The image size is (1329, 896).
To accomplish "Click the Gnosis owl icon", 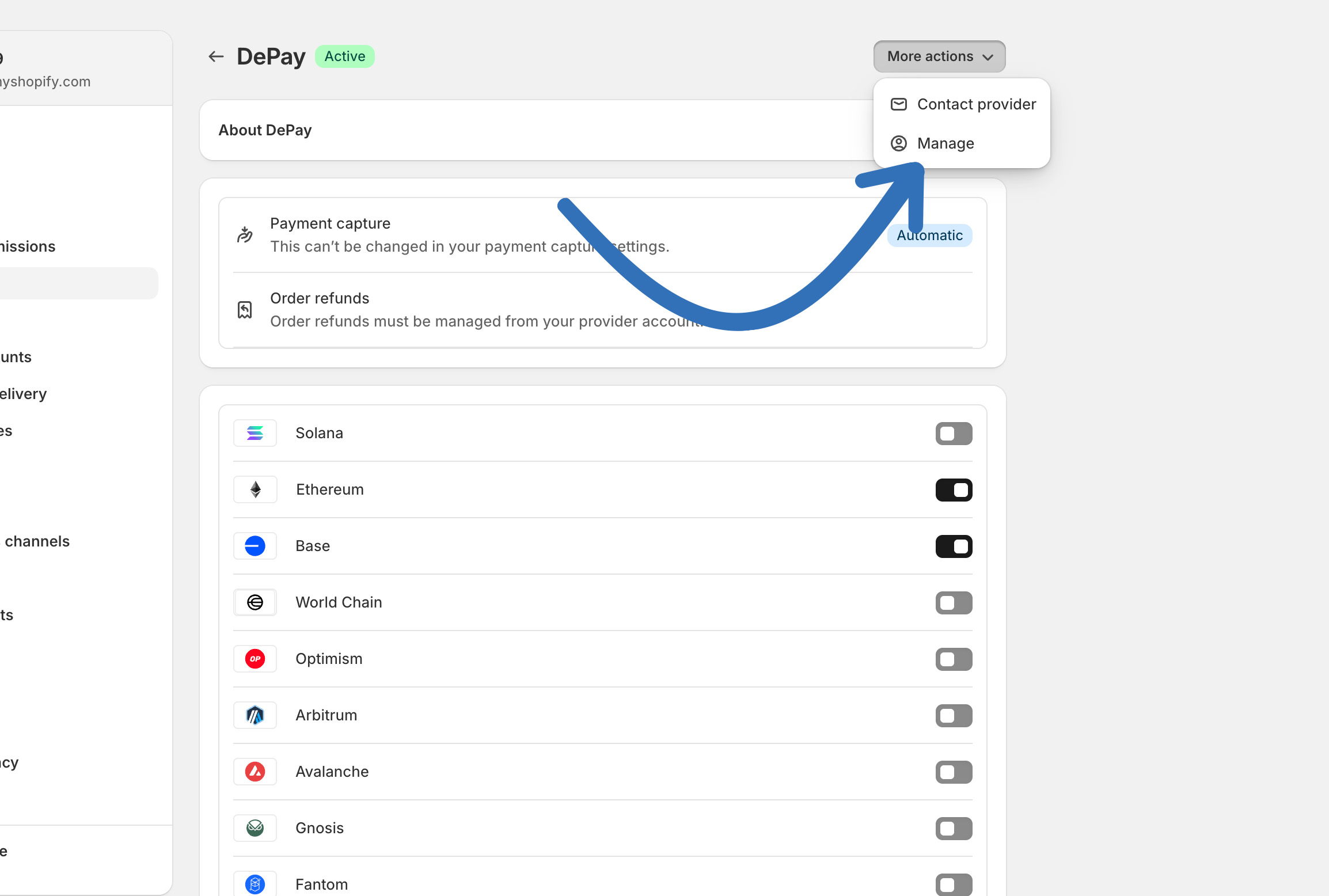I will pos(255,828).
